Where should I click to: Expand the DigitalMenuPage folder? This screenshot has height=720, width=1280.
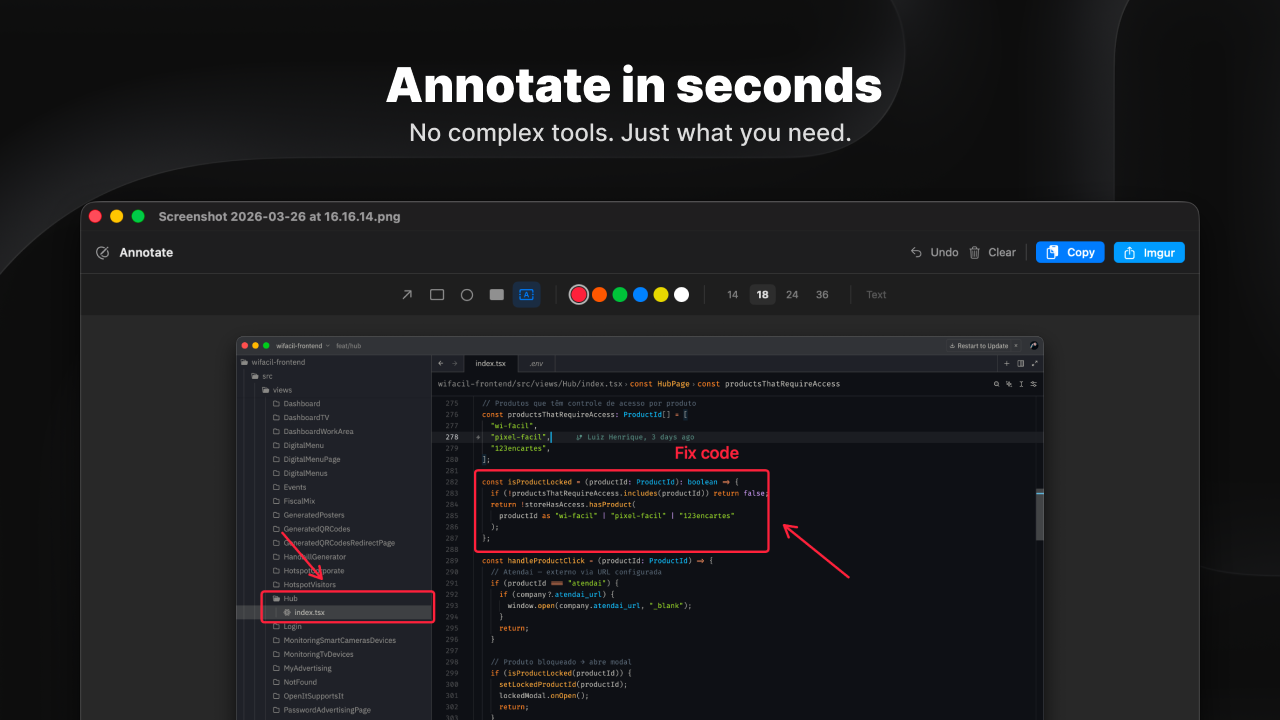click(306, 459)
